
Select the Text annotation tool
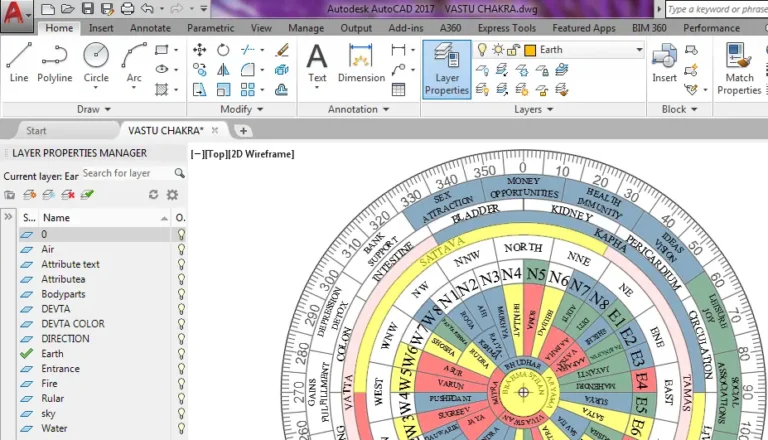tap(317, 63)
